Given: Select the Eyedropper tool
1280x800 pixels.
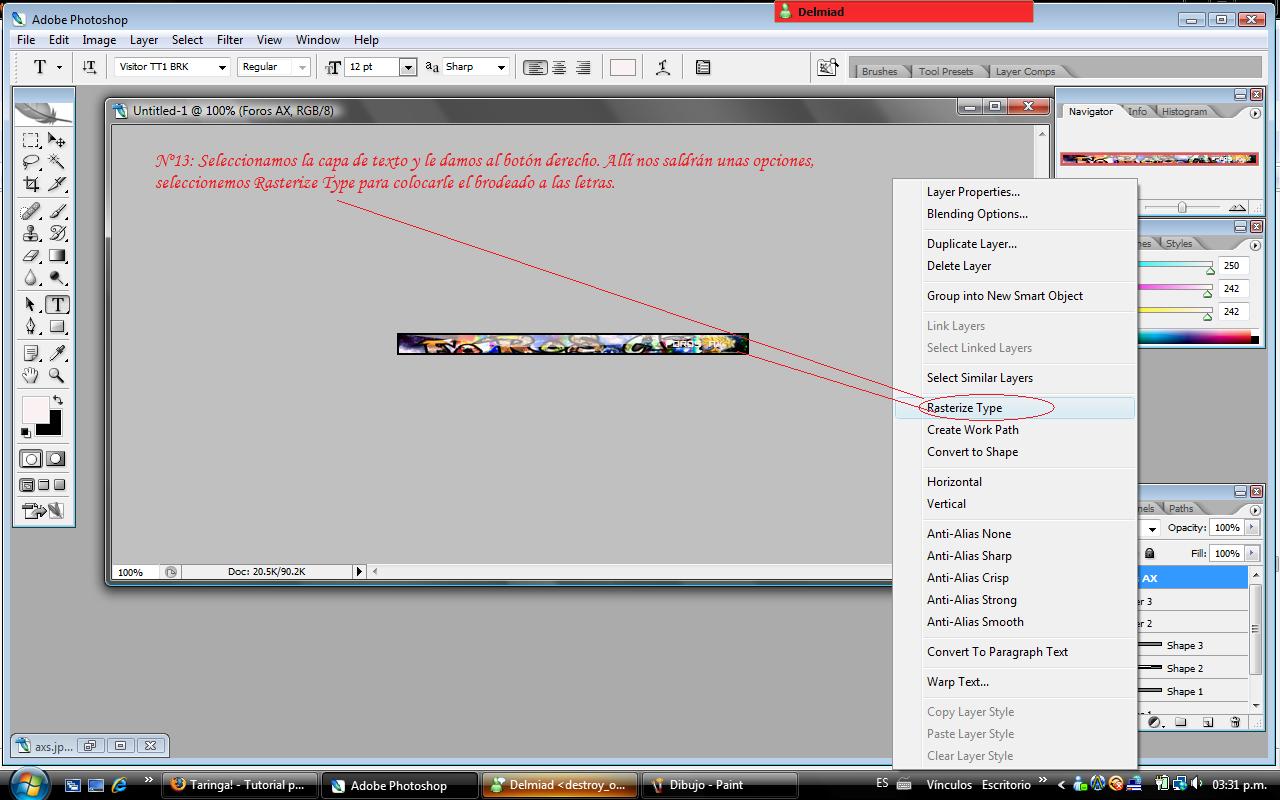Looking at the screenshot, I should [57, 353].
